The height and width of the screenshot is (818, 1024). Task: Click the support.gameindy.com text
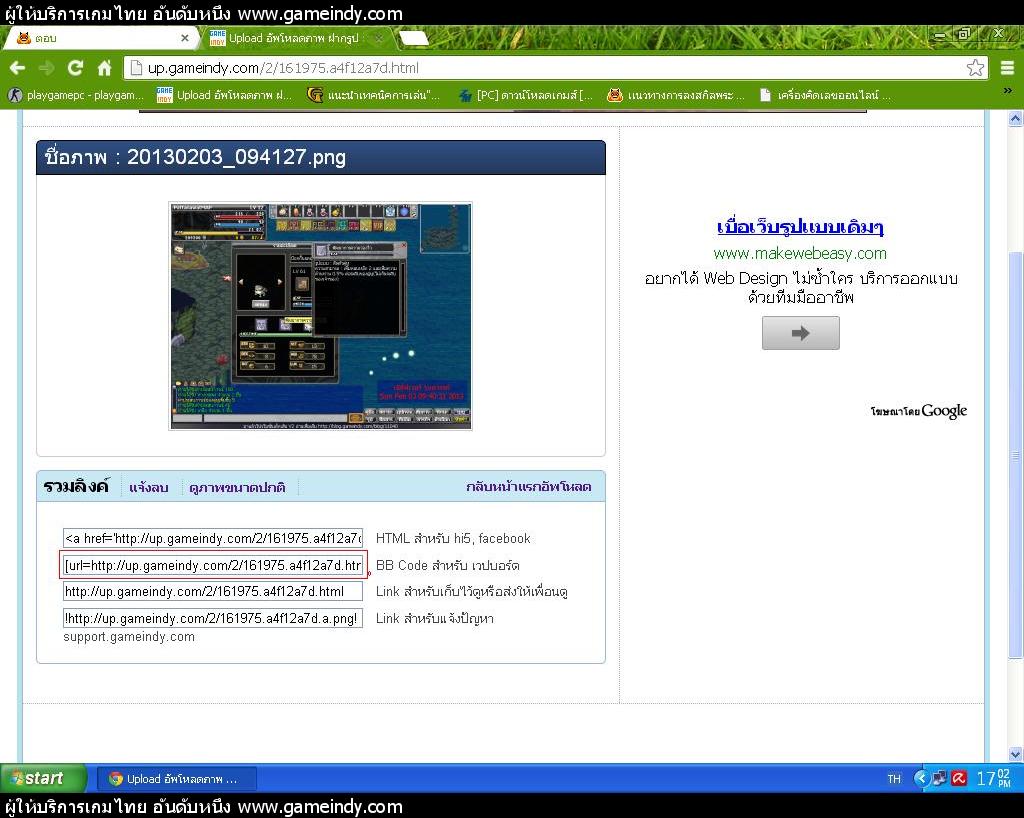pos(129,637)
